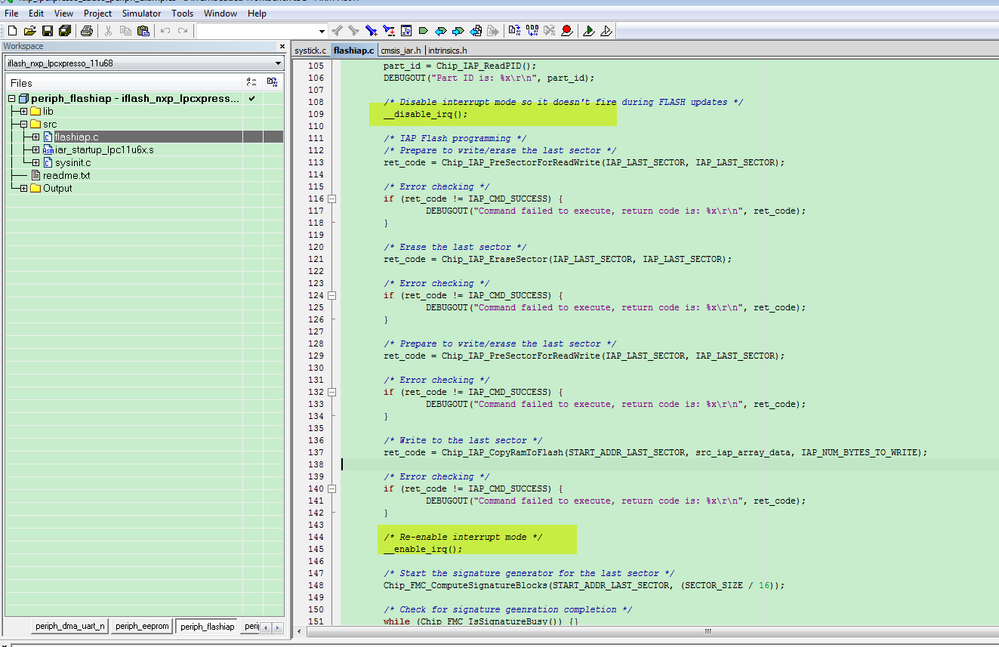This screenshot has height=647, width=999.
Task: Expand the flashiap.c file node
Action: click(36, 137)
